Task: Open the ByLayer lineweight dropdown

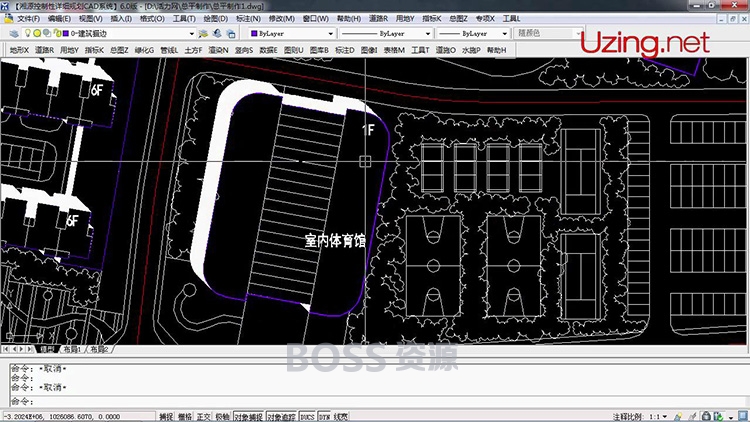Action: point(504,33)
